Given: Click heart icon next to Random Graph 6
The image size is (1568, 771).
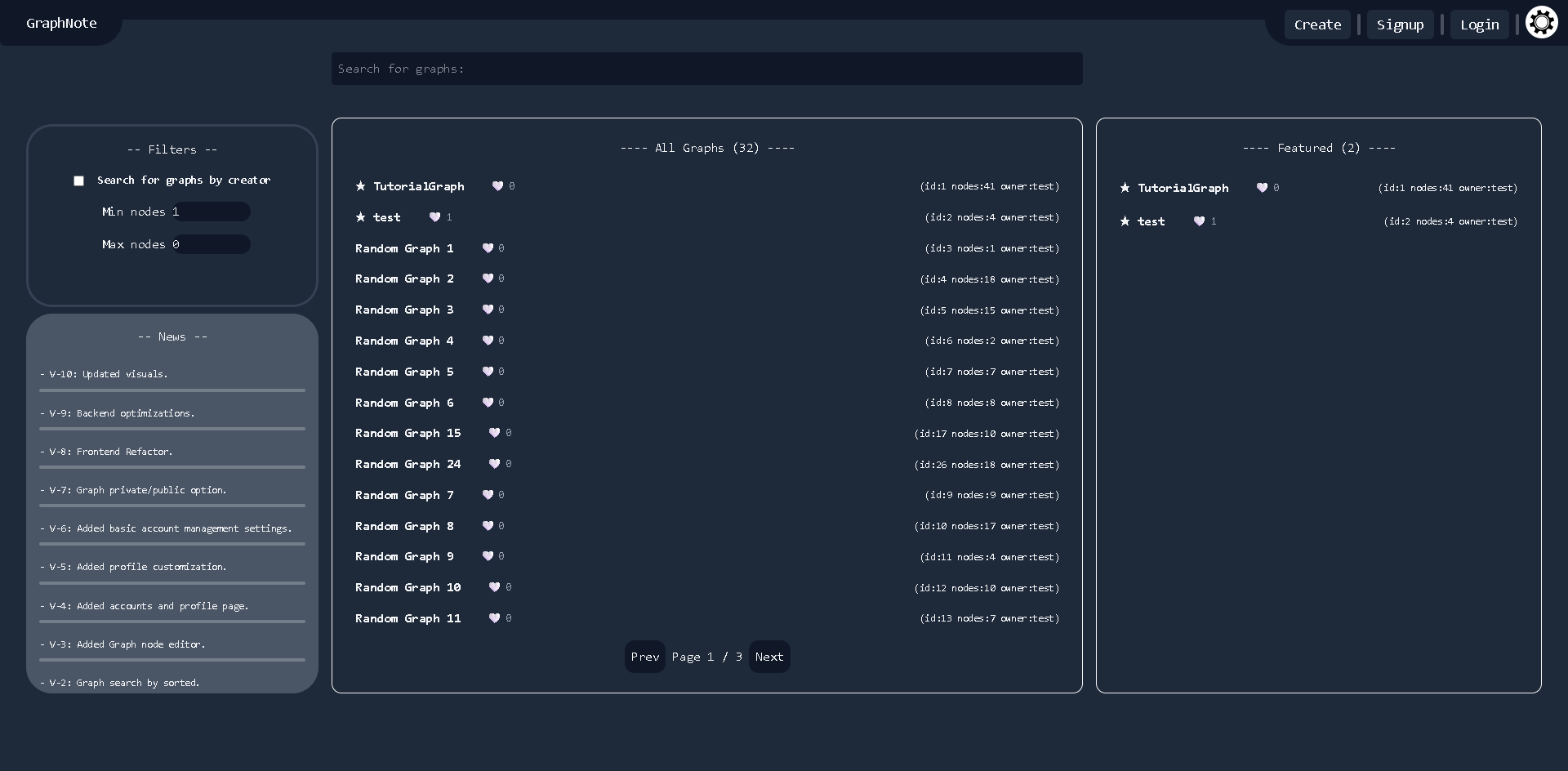Looking at the screenshot, I should point(488,403).
